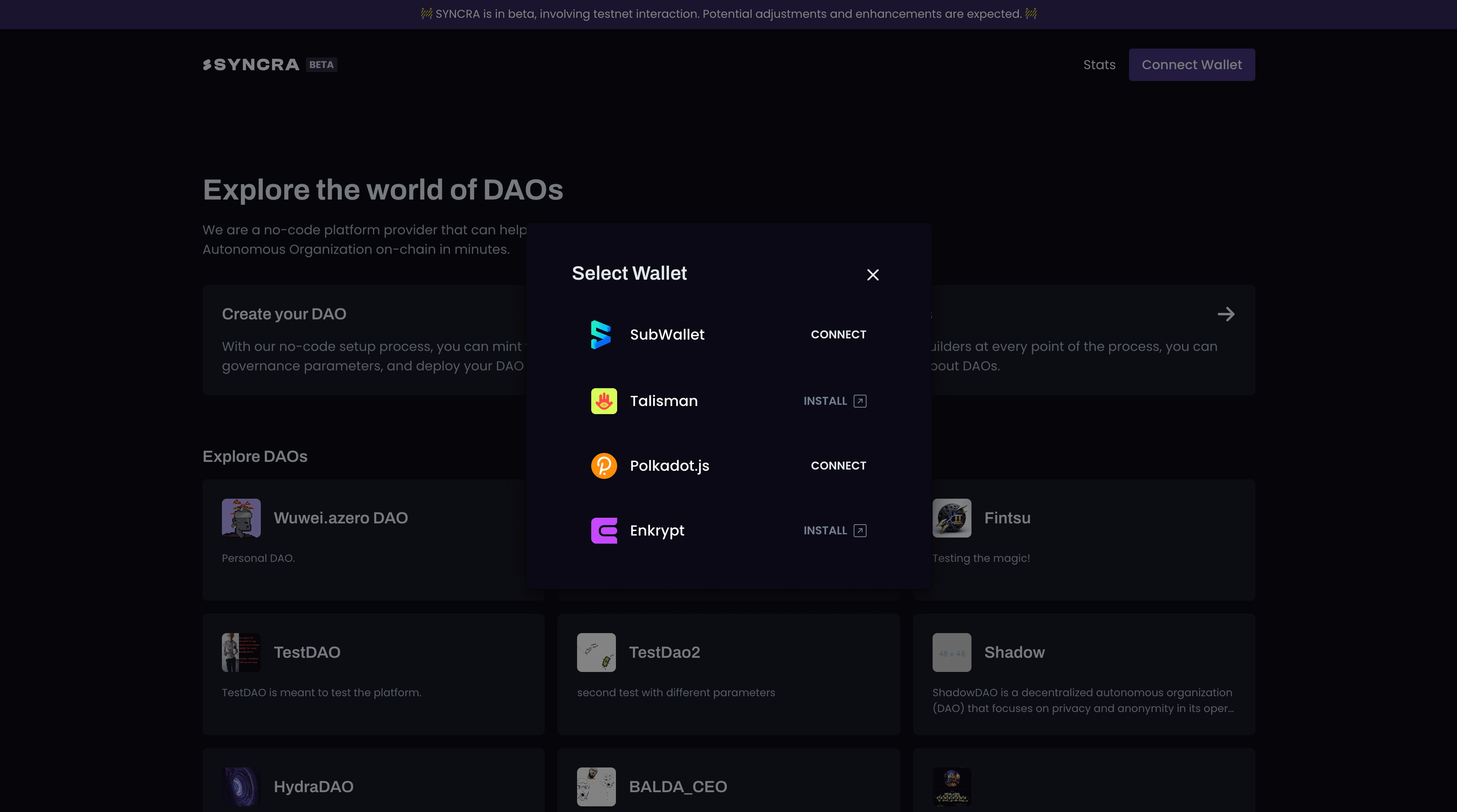Viewport: 1457px width, 812px height.
Task: Click the Explore DAOs section heading
Action: [x=255, y=456]
